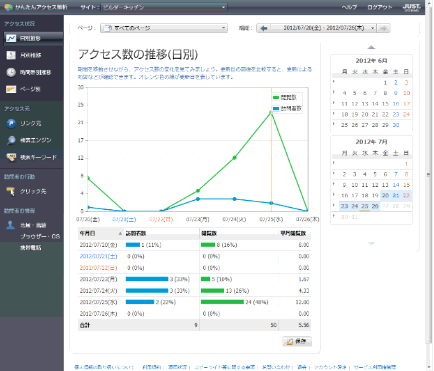Click green legend swatch for page views
The height and width of the screenshot is (371, 434).
[276, 98]
